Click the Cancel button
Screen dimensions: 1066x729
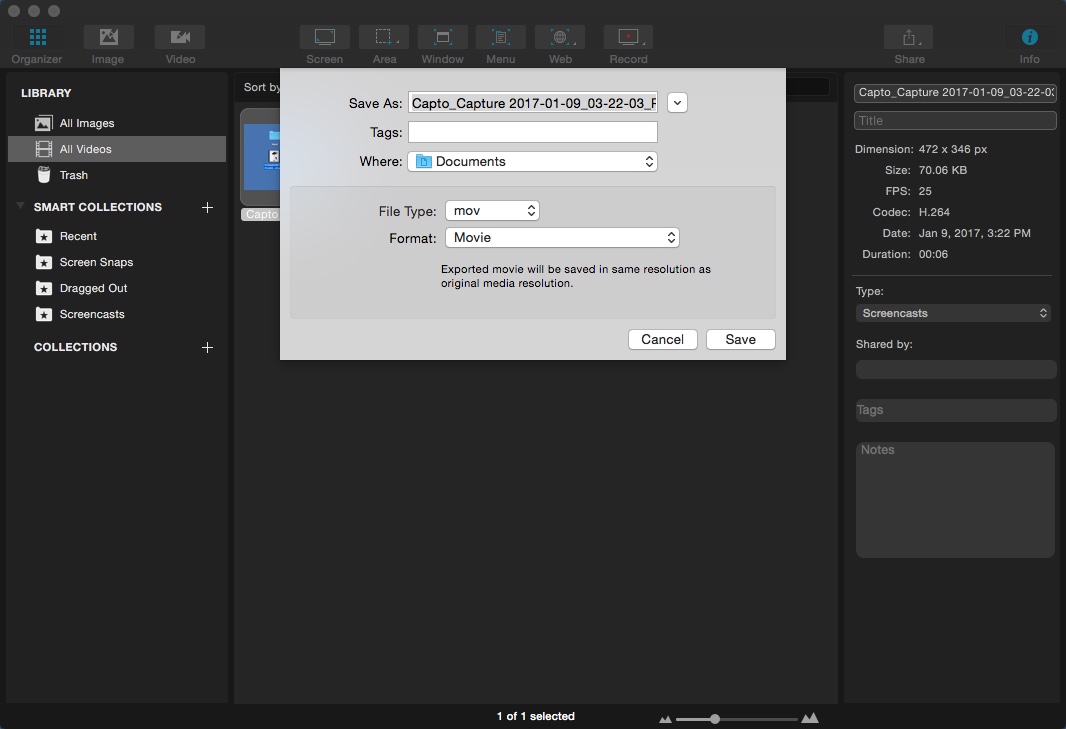[662, 339]
